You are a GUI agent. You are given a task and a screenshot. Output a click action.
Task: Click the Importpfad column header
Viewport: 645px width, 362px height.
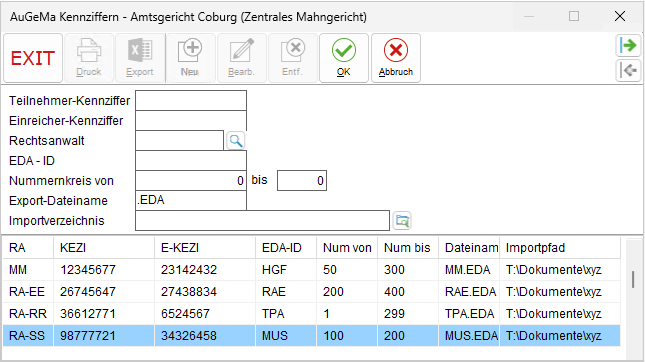(560, 248)
